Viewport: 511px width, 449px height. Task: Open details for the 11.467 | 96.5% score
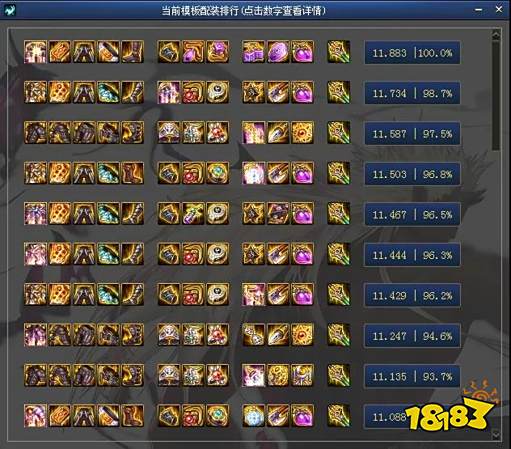(x=412, y=214)
